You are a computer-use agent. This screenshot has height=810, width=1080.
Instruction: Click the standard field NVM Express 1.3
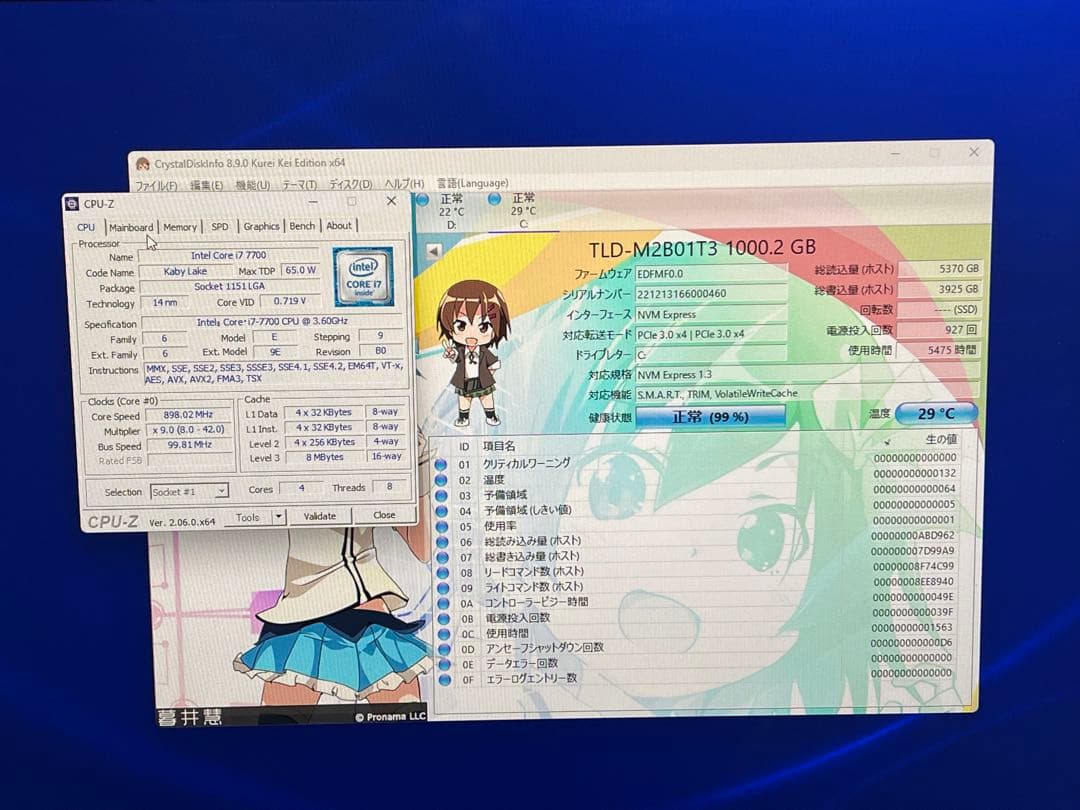pyautogui.click(x=807, y=375)
